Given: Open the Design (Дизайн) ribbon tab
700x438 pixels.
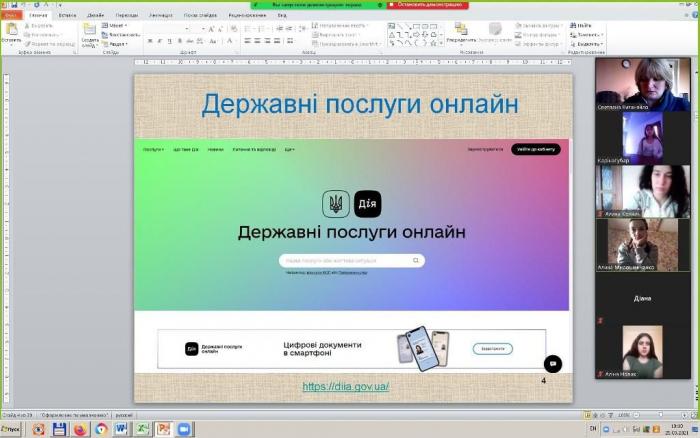Looking at the screenshot, I should [x=95, y=16].
